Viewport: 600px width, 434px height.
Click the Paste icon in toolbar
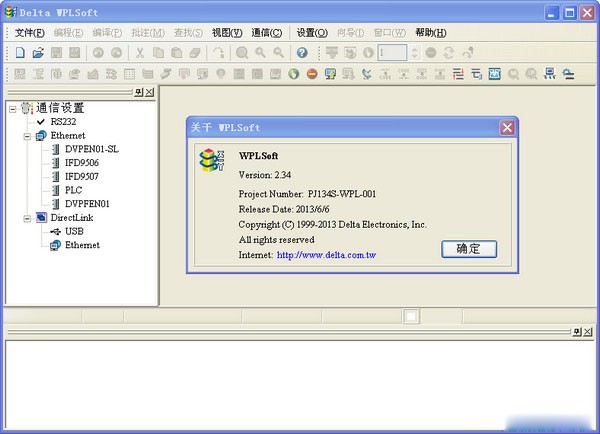point(176,52)
